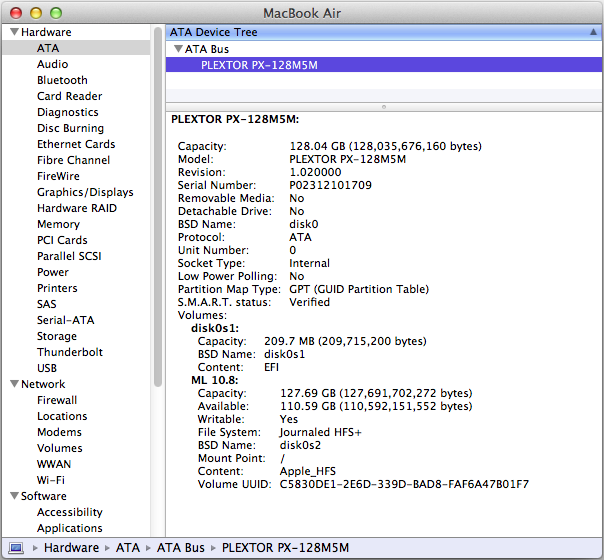Click the split pane divider handle
This screenshot has width=604, height=560.
click(x=383, y=106)
